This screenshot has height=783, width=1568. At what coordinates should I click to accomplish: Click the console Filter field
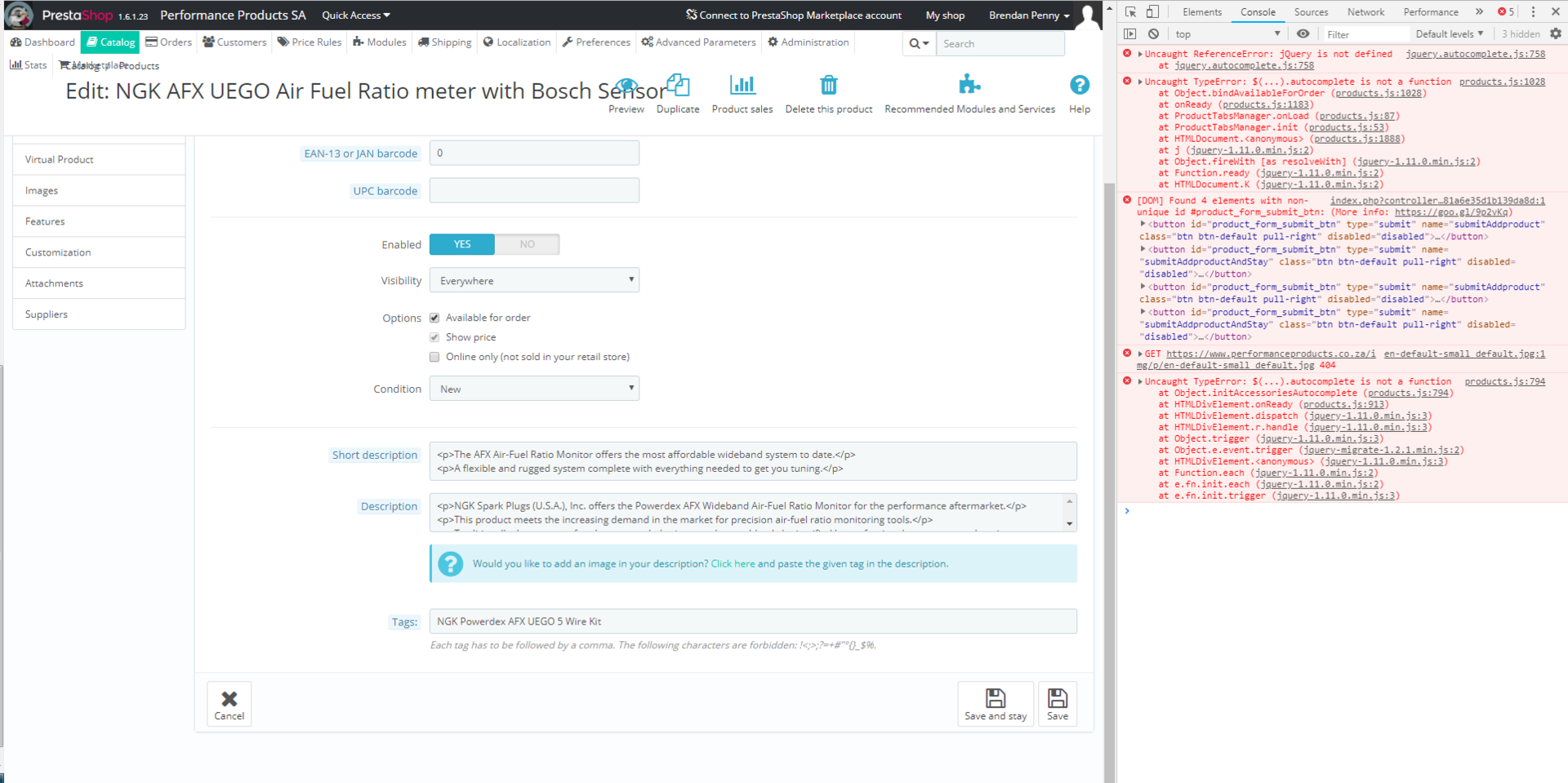coord(1365,34)
